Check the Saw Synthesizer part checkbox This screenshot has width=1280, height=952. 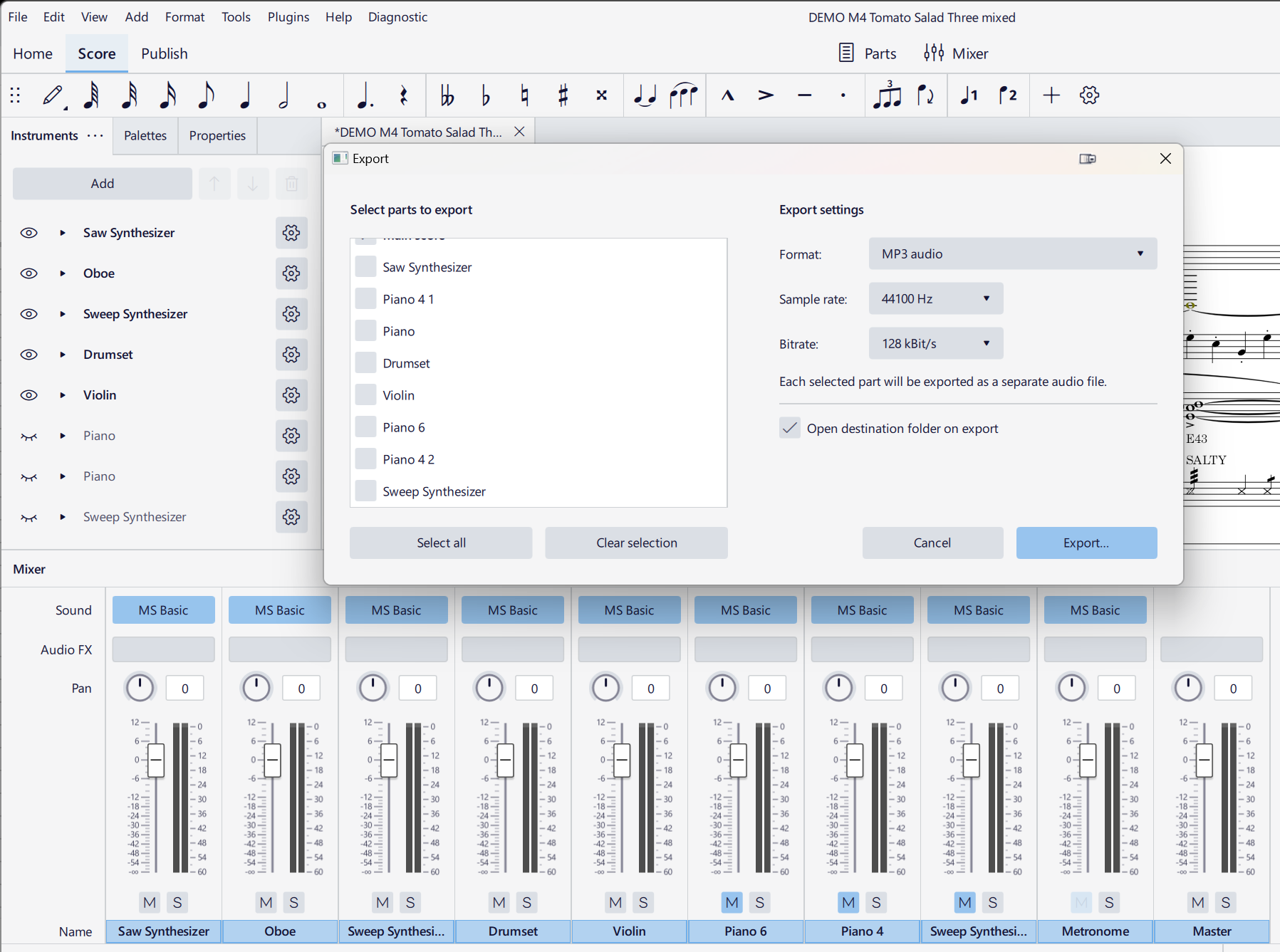coord(365,267)
